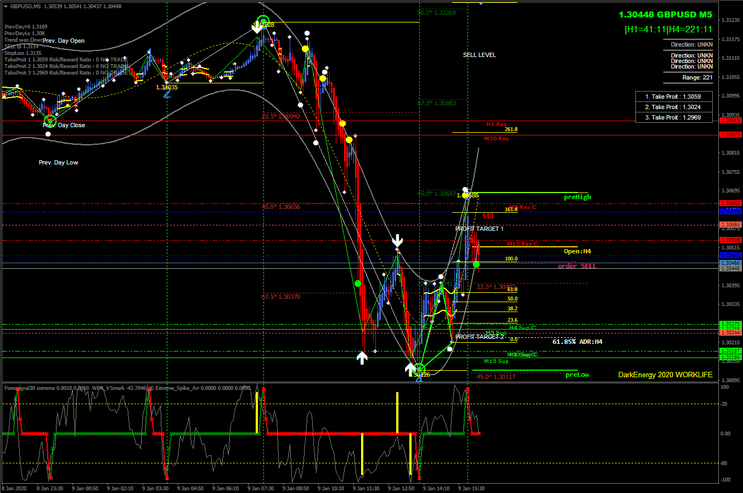Image resolution: width=743 pixels, height=493 pixels.
Task: Click the PROFIT TARGET 1 label
Action: (x=480, y=229)
